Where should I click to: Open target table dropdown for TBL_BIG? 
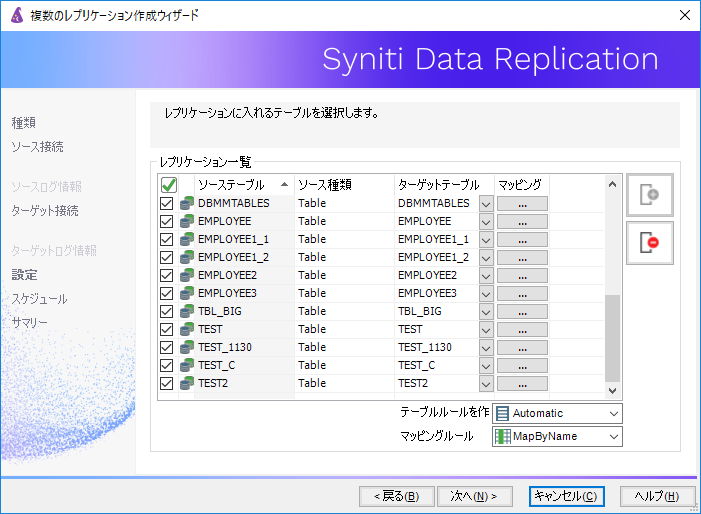pos(486,312)
